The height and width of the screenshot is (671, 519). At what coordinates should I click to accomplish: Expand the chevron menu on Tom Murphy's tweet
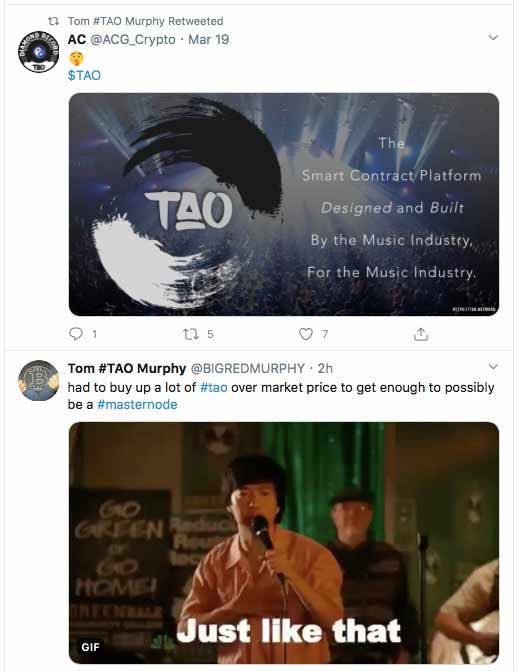[493, 367]
